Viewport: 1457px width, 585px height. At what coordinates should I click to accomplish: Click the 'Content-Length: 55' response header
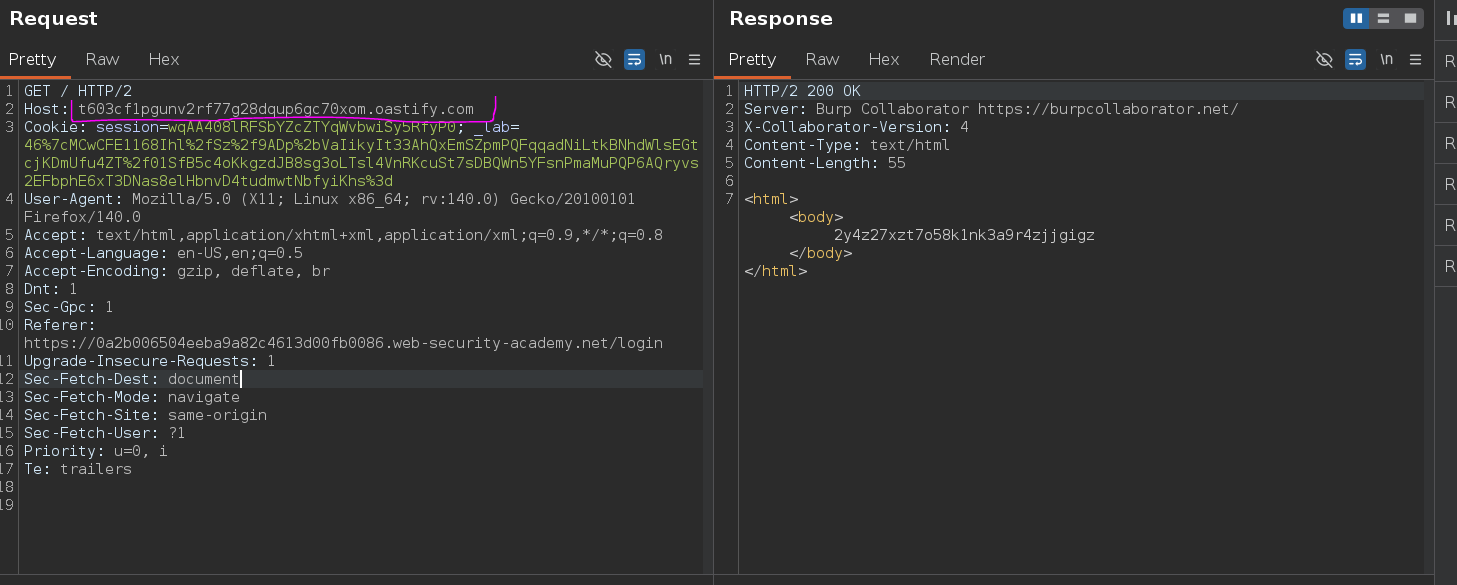click(x=824, y=163)
